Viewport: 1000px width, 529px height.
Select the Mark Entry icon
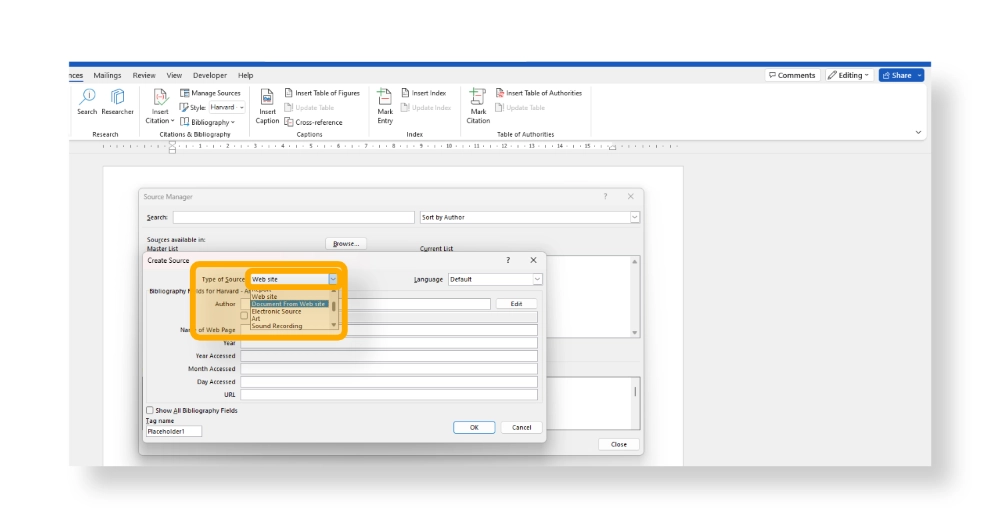(x=385, y=100)
